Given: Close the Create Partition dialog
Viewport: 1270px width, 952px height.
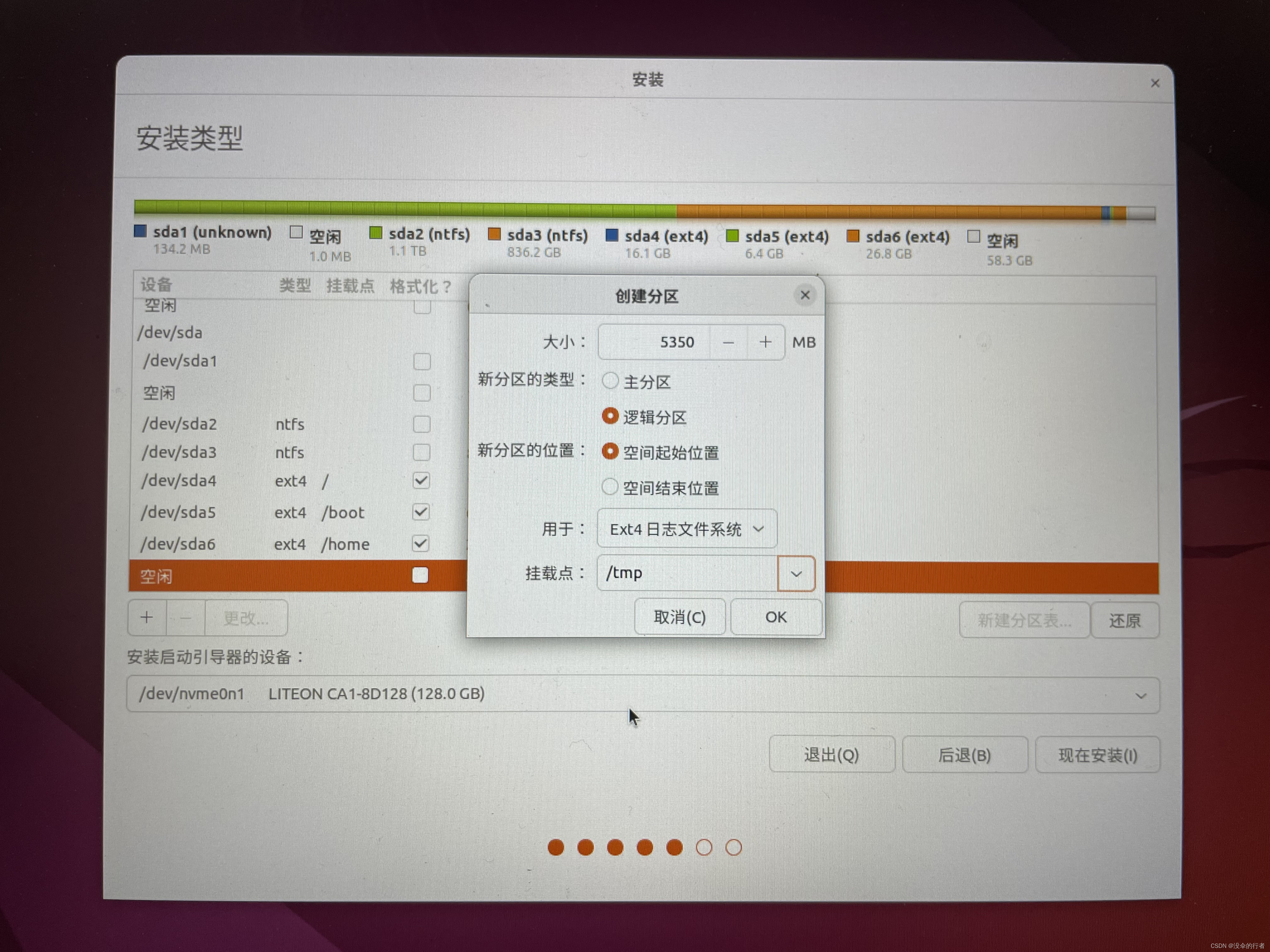Looking at the screenshot, I should 804,295.
